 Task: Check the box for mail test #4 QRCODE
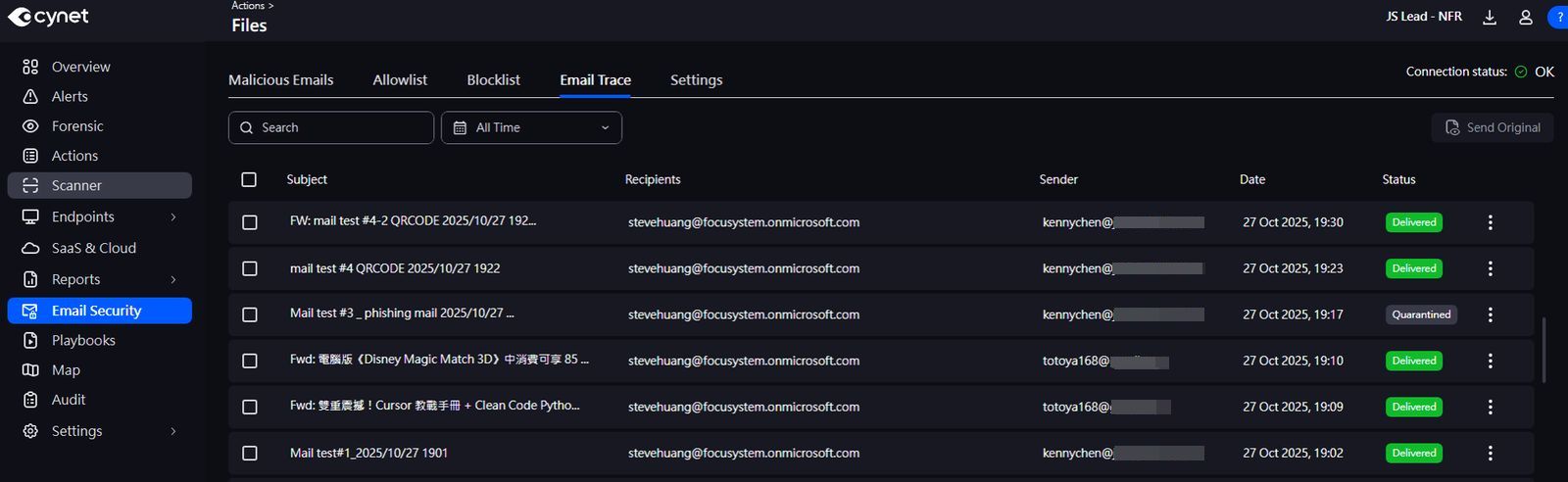(250, 268)
